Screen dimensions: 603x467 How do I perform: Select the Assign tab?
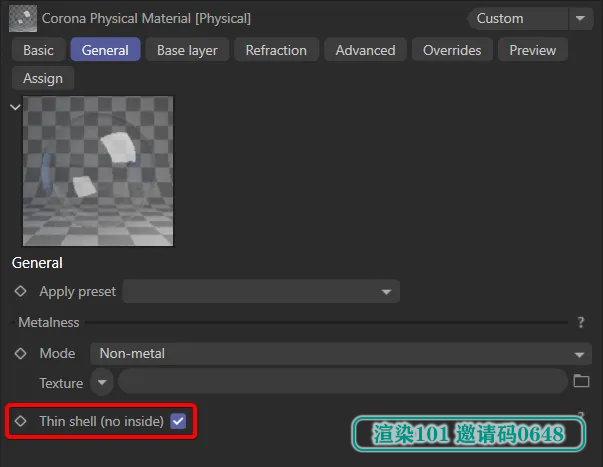coord(43,78)
